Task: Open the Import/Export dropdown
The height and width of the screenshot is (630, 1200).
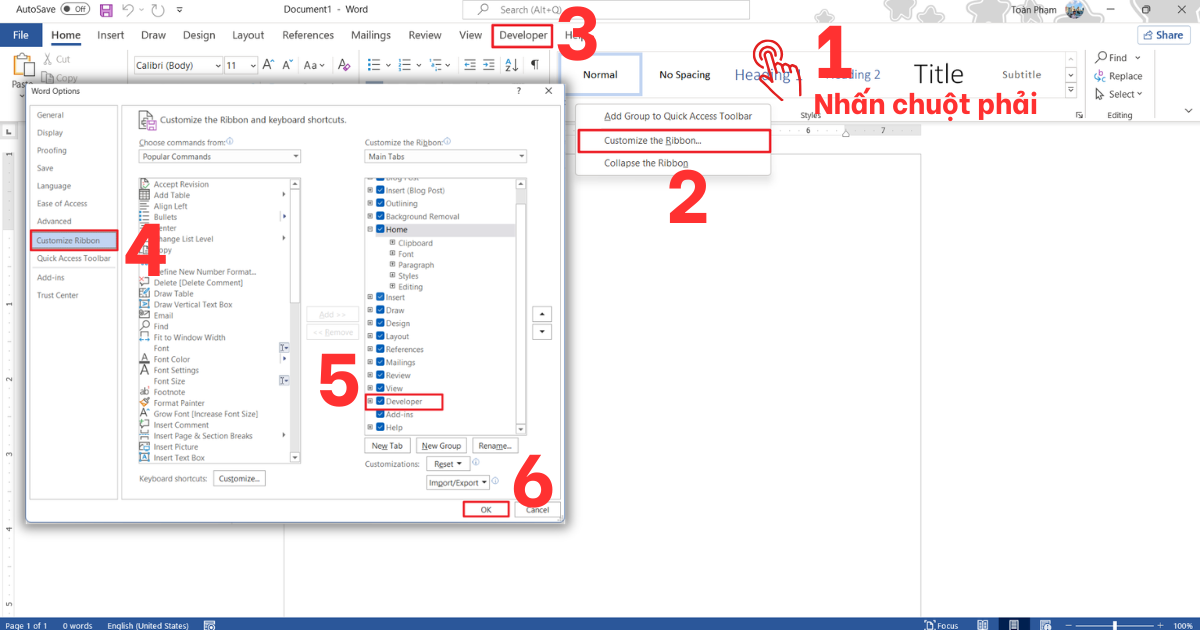Action: click(x=458, y=482)
